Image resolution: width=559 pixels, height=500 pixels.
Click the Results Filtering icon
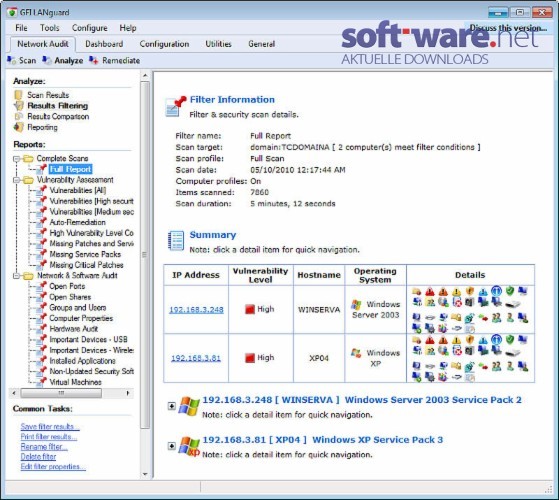pos(19,106)
